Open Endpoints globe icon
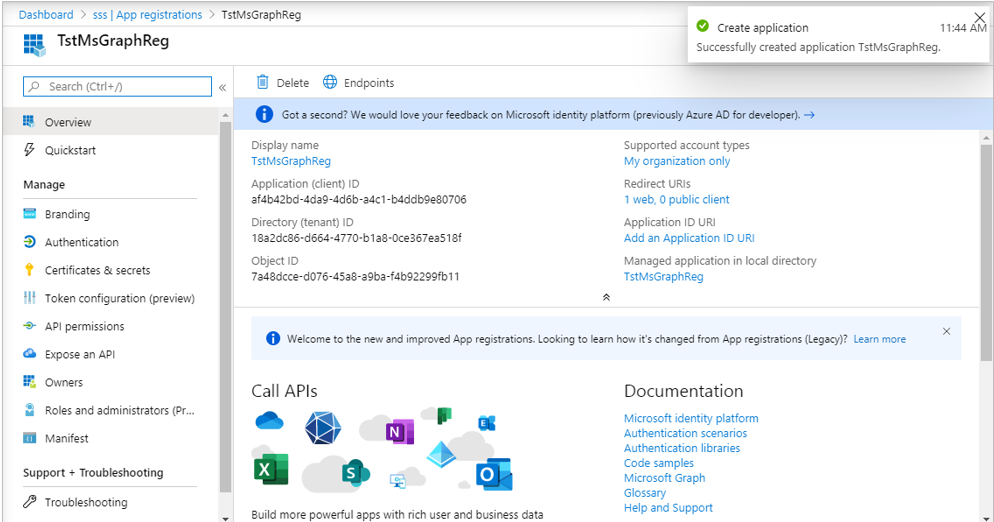Viewport: 994px width, 522px height. [x=330, y=82]
